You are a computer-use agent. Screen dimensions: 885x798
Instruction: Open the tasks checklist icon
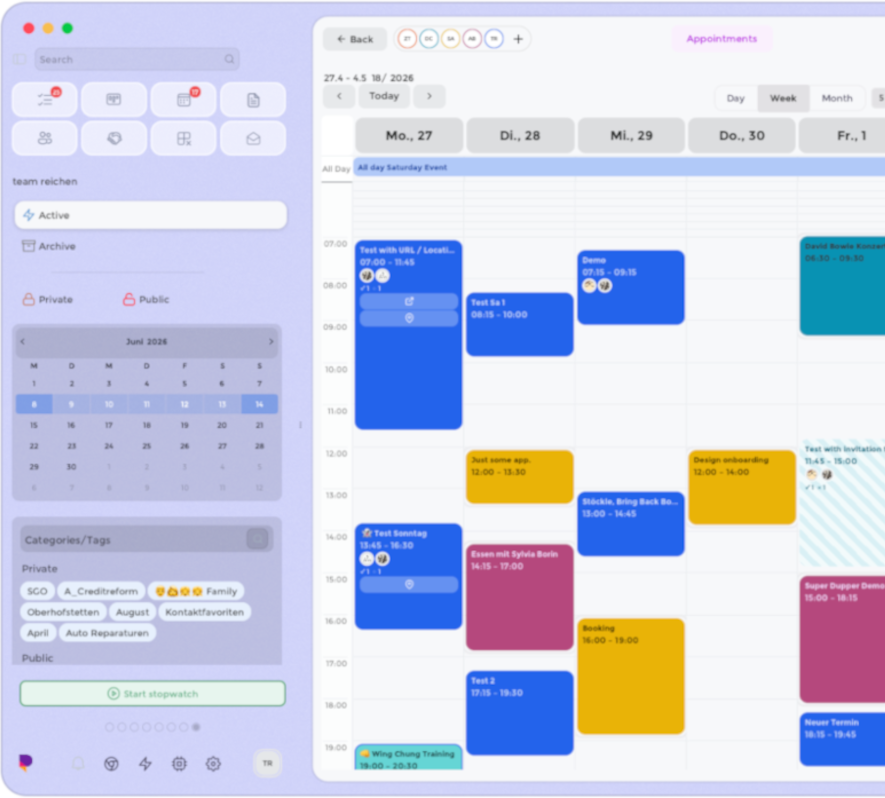(45, 100)
